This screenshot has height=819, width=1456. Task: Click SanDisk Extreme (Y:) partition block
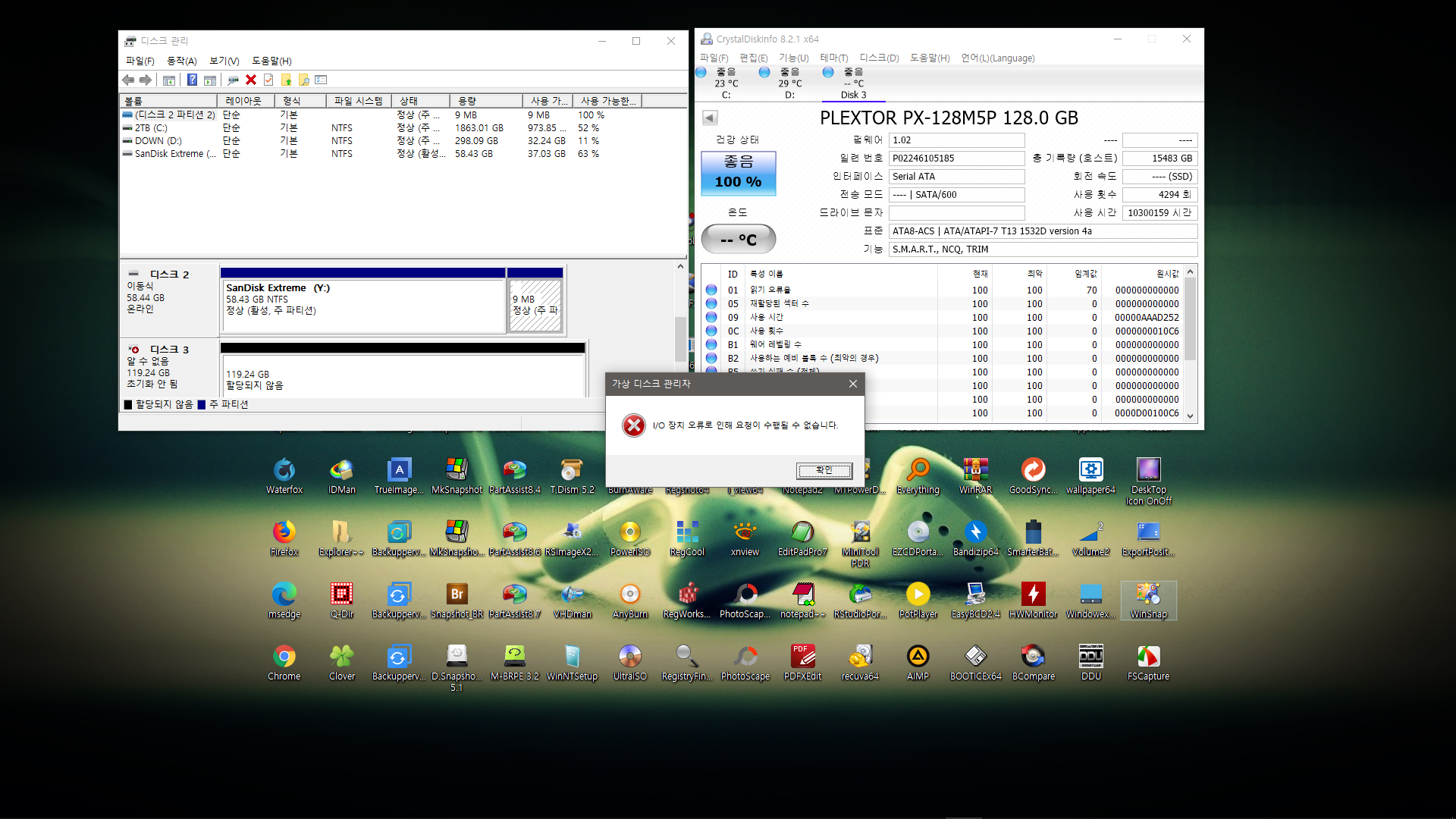pyautogui.click(x=362, y=300)
